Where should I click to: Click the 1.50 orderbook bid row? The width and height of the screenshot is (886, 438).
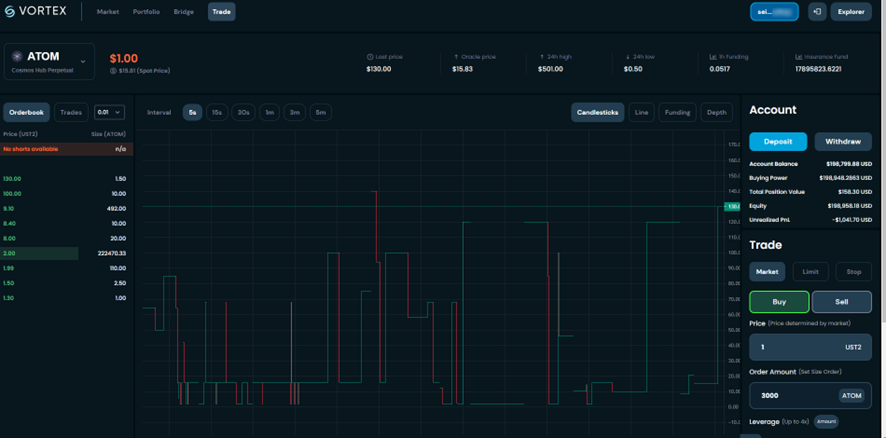pyautogui.click(x=67, y=283)
